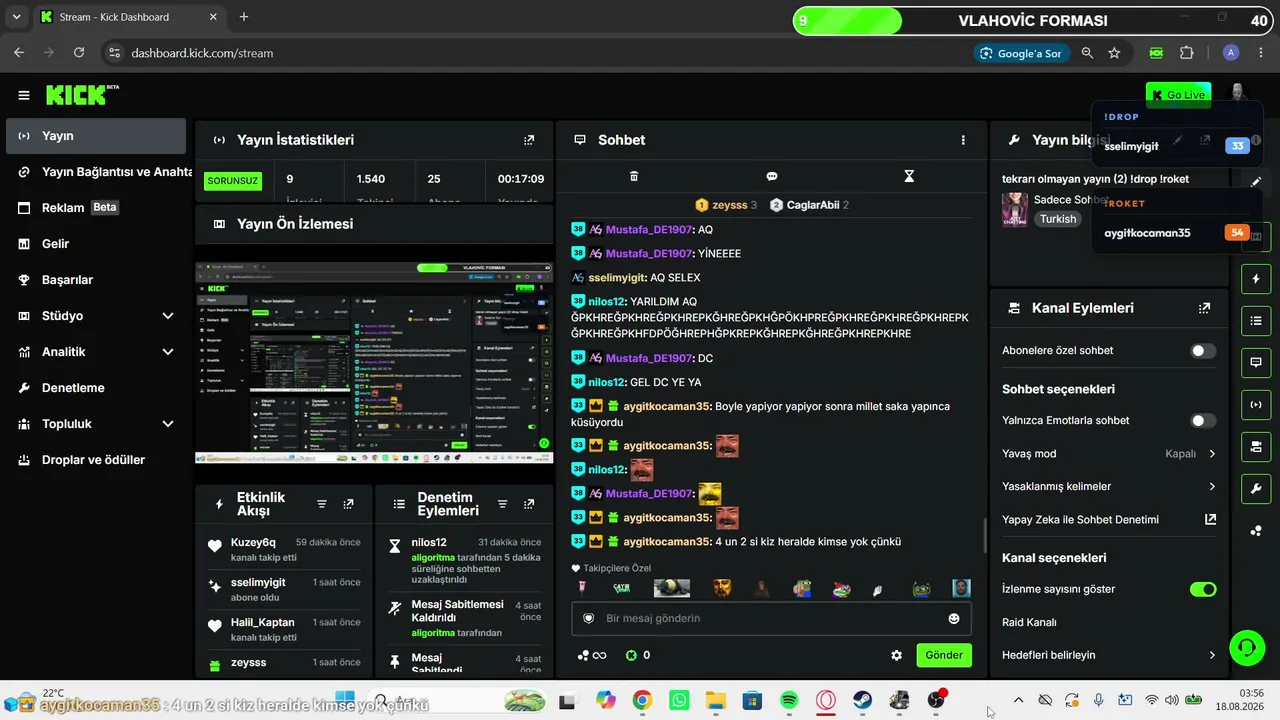This screenshot has height=720, width=1280.
Task: Click the speech bubble icon in Sohbet toolbar
Action: tap(772, 176)
